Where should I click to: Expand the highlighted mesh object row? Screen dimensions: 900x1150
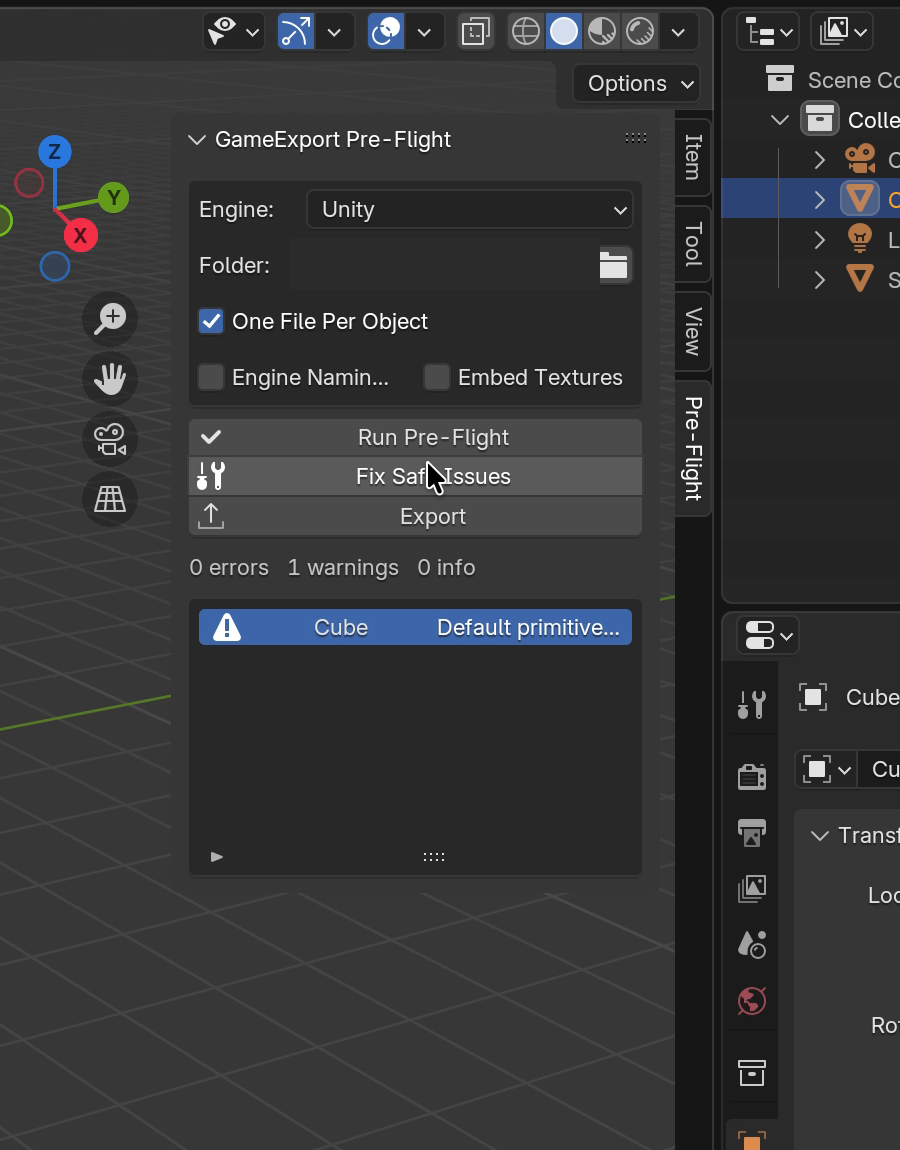819,199
